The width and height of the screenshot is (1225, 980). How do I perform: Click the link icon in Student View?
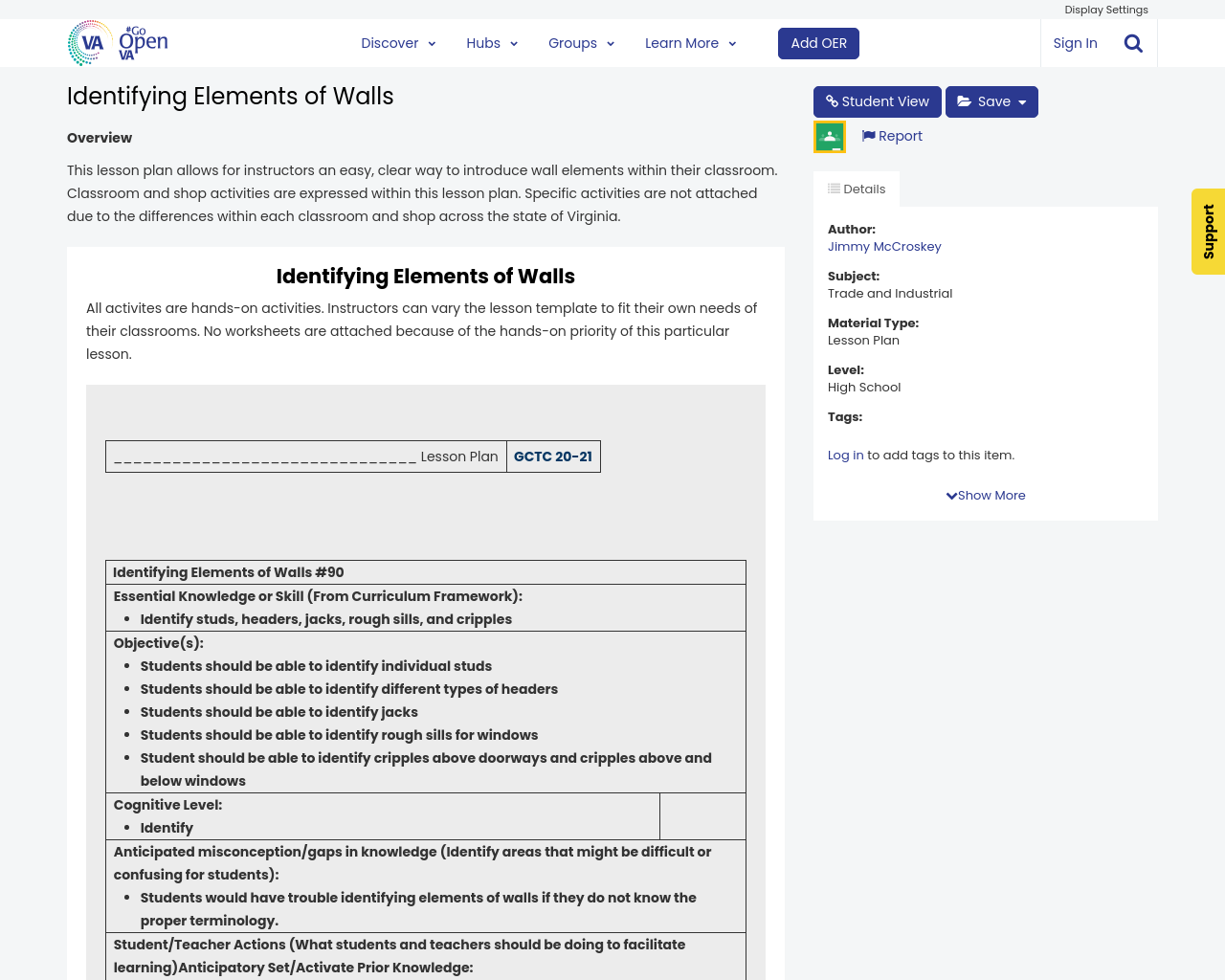(832, 101)
